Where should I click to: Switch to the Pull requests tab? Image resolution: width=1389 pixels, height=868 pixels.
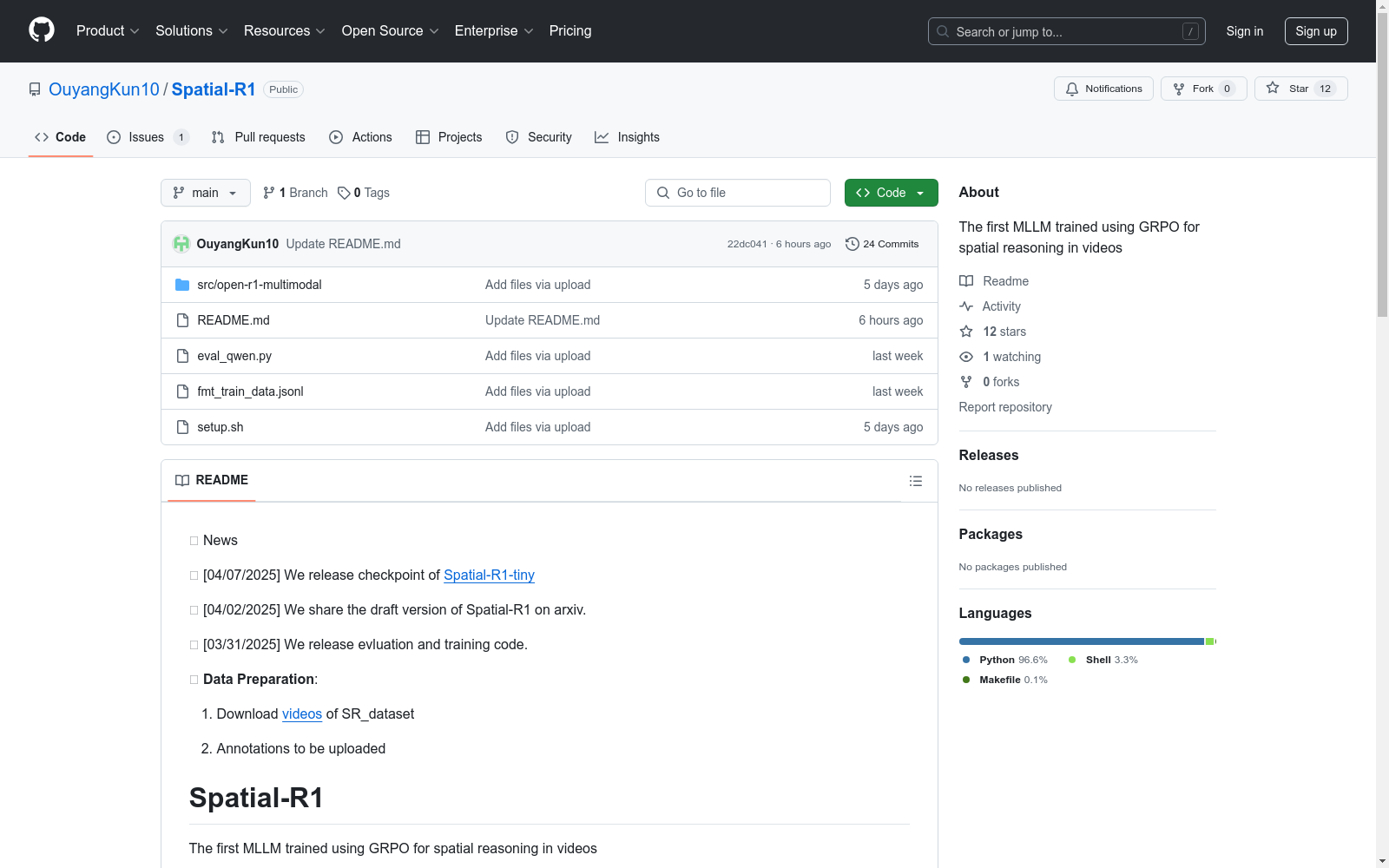click(x=258, y=137)
